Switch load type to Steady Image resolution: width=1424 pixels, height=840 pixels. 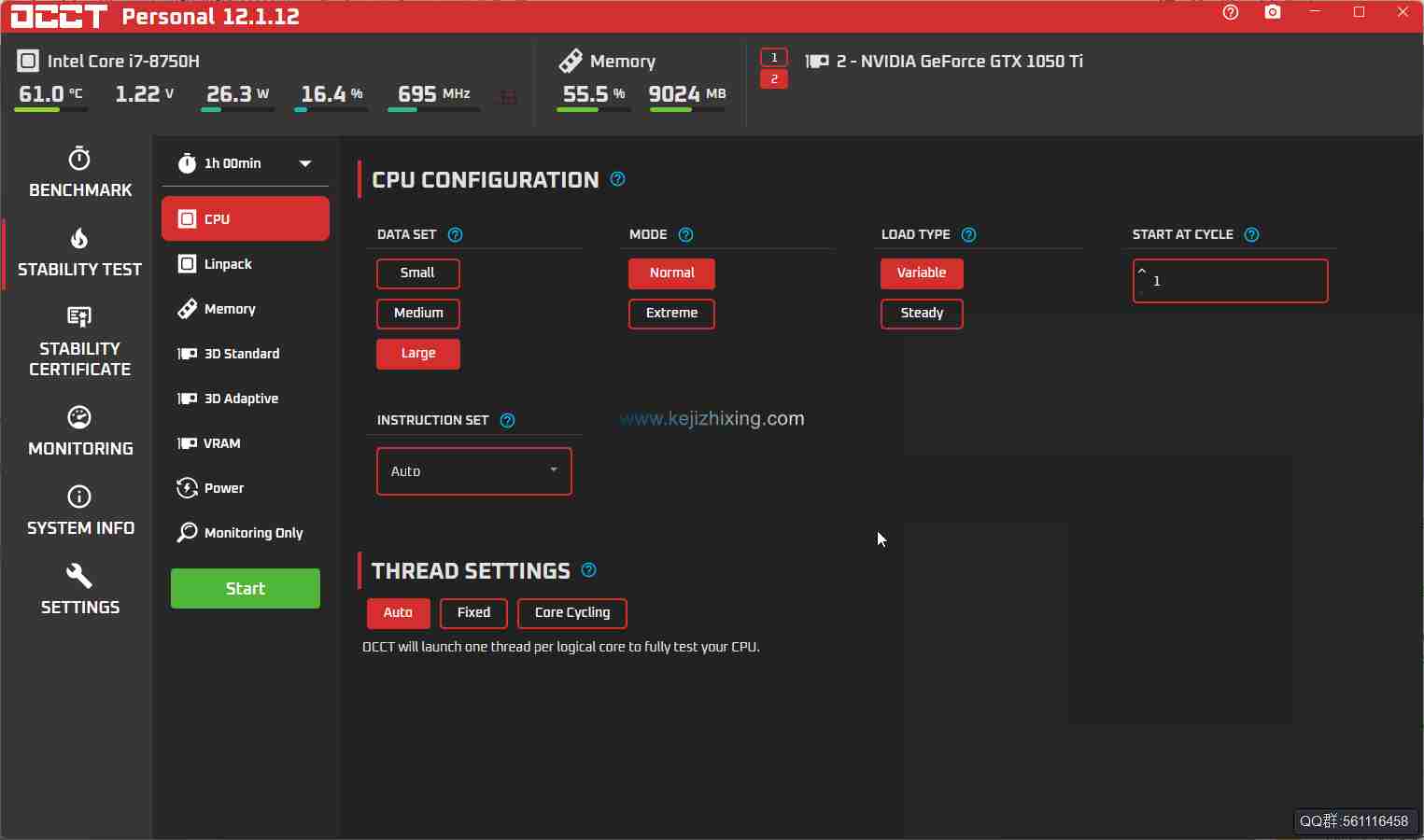(921, 314)
